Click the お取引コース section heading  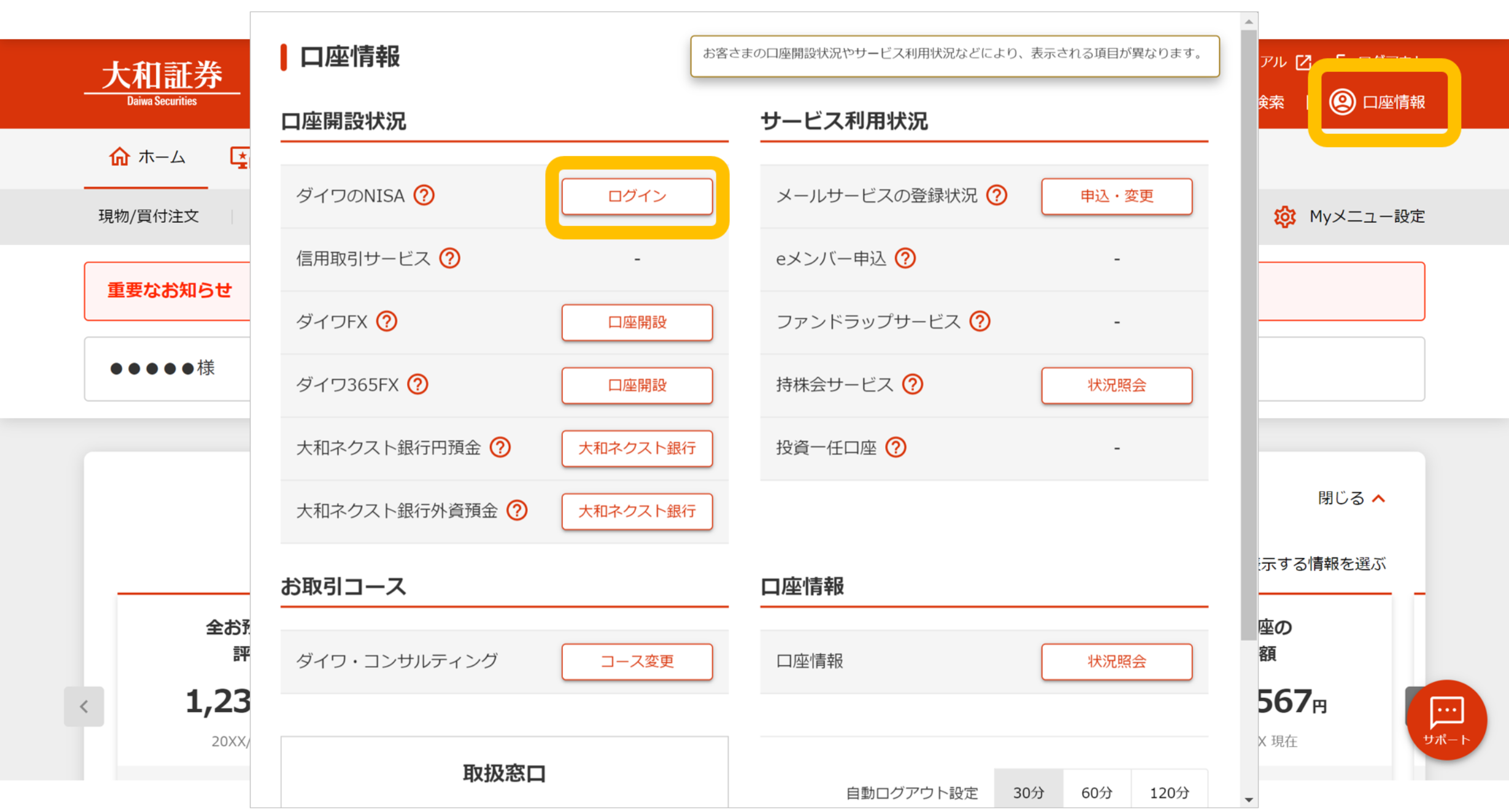[343, 587]
